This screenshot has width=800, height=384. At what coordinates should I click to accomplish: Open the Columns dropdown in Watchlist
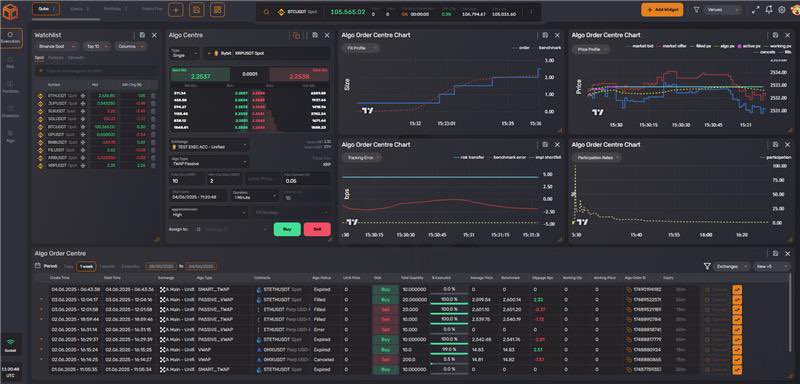coord(131,46)
